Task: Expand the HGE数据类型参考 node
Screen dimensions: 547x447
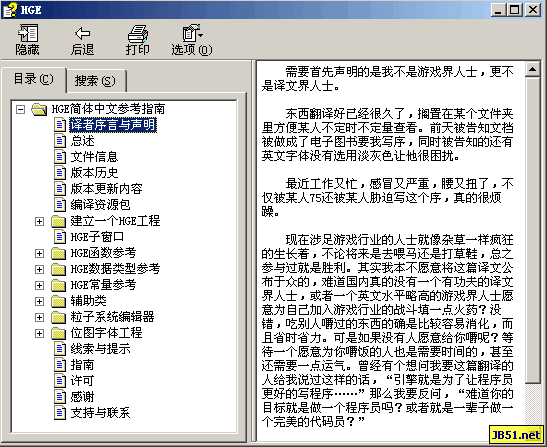Action: click(39, 269)
